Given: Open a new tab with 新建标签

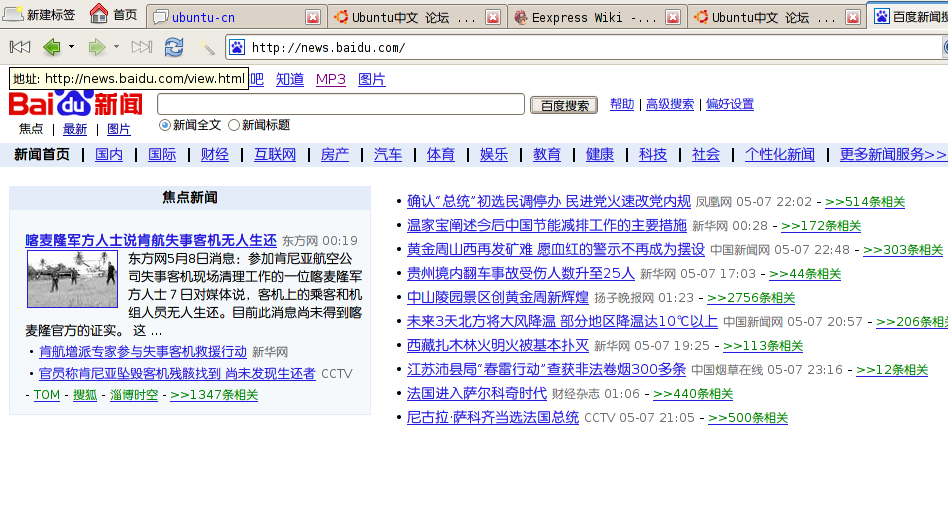Looking at the screenshot, I should click(39, 15).
